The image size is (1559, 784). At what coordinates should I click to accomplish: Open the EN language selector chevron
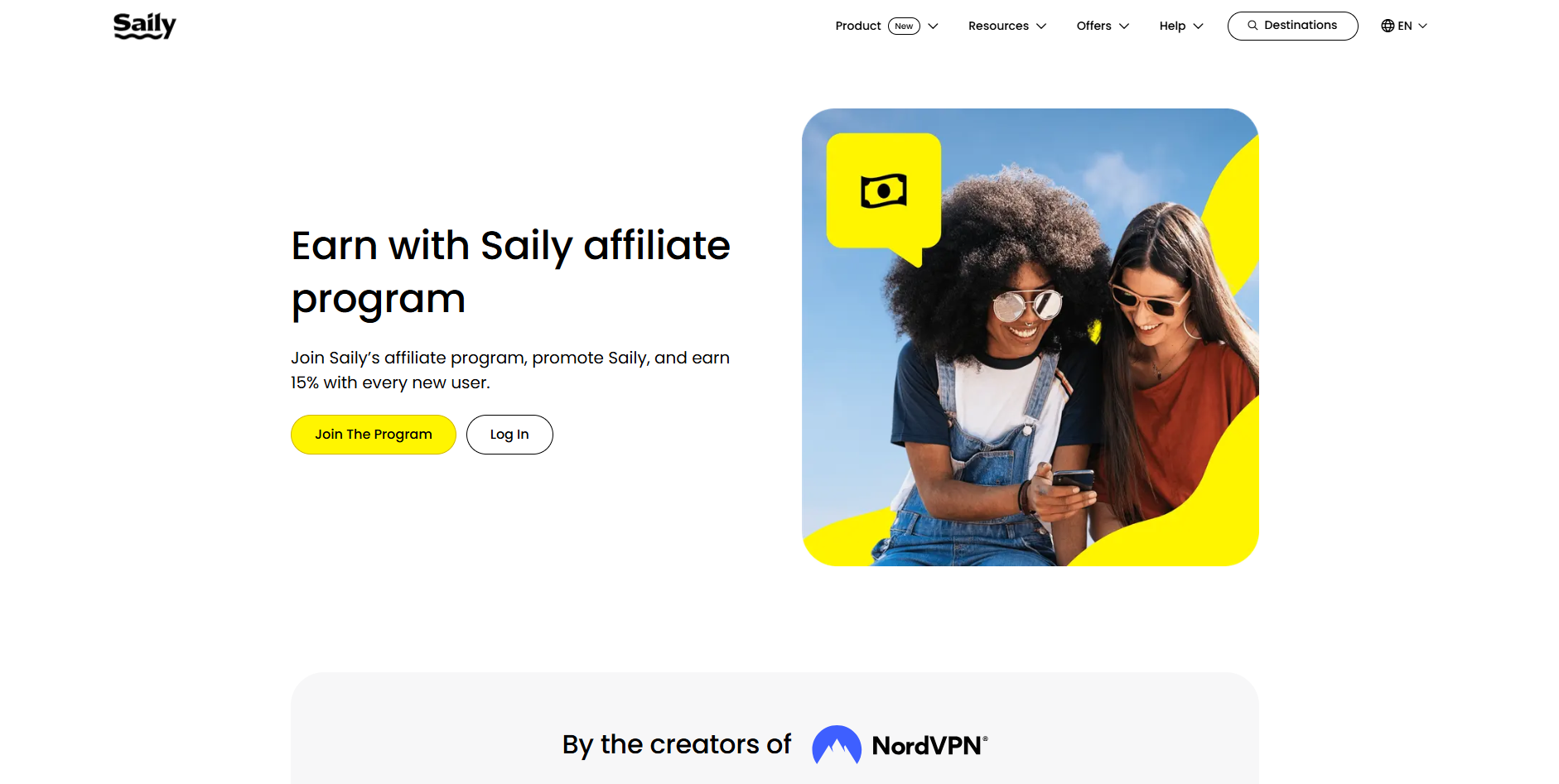pyautogui.click(x=1423, y=26)
